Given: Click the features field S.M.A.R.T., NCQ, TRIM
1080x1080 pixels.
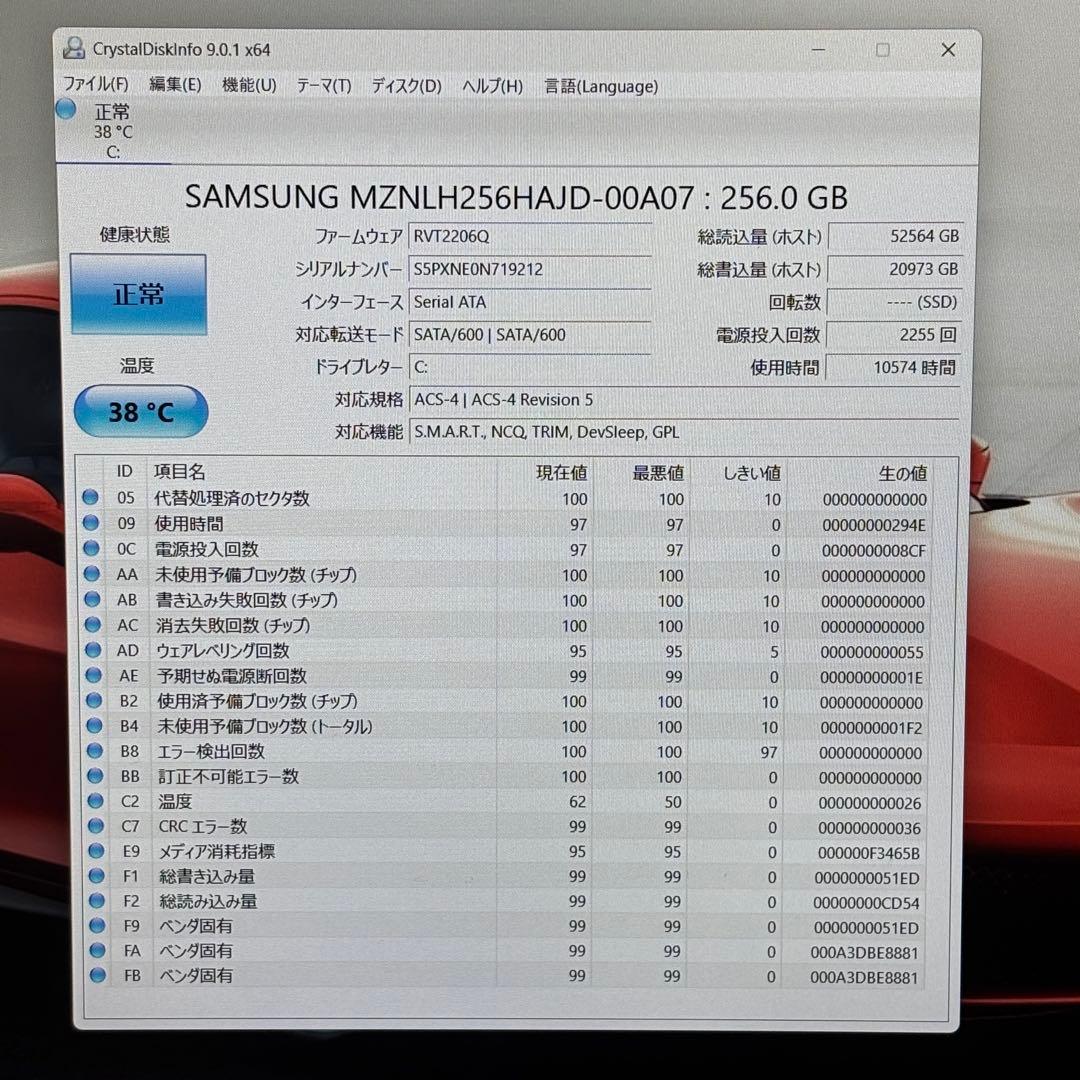Looking at the screenshot, I should coord(684,432).
